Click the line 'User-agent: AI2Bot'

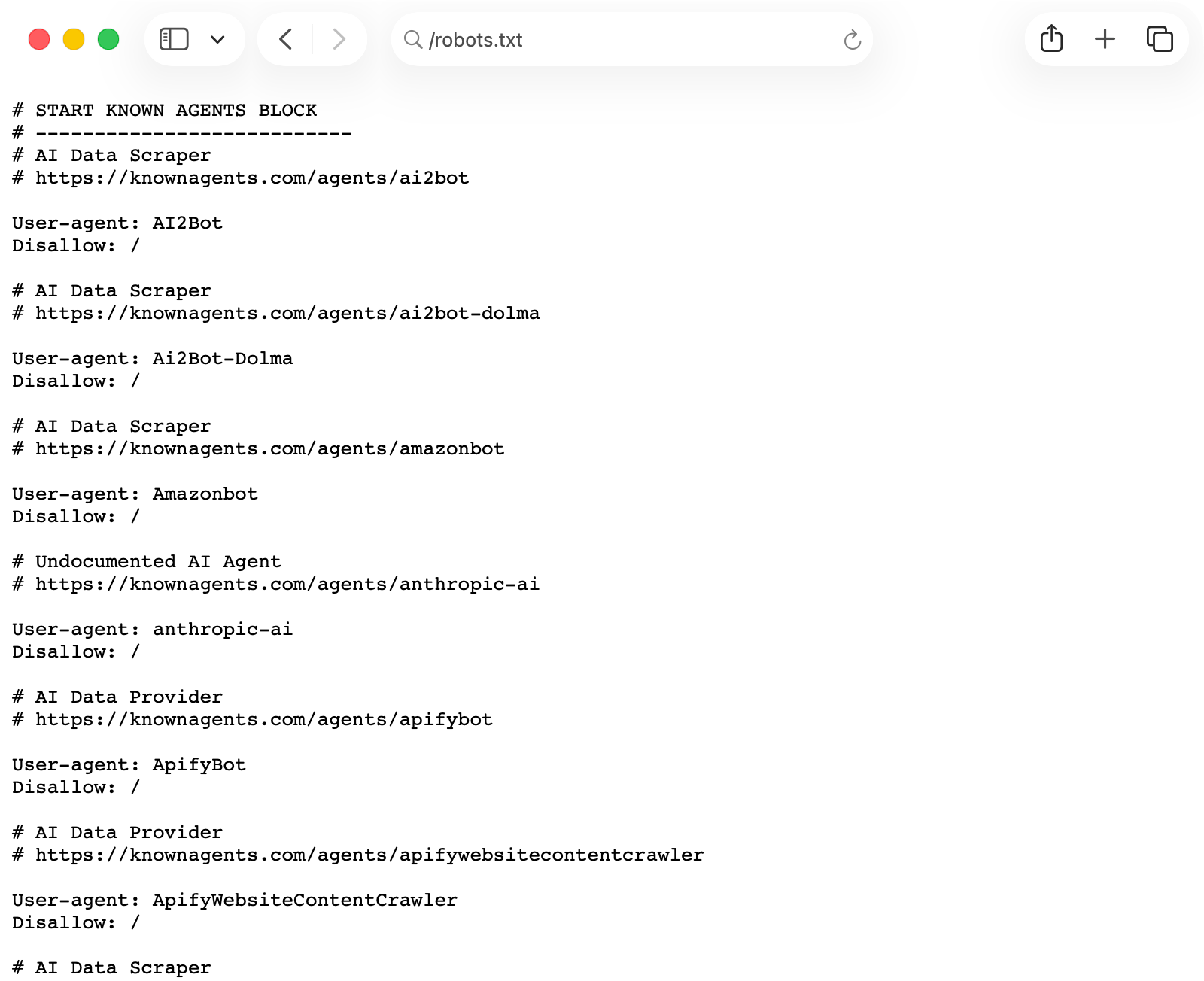[x=117, y=223]
